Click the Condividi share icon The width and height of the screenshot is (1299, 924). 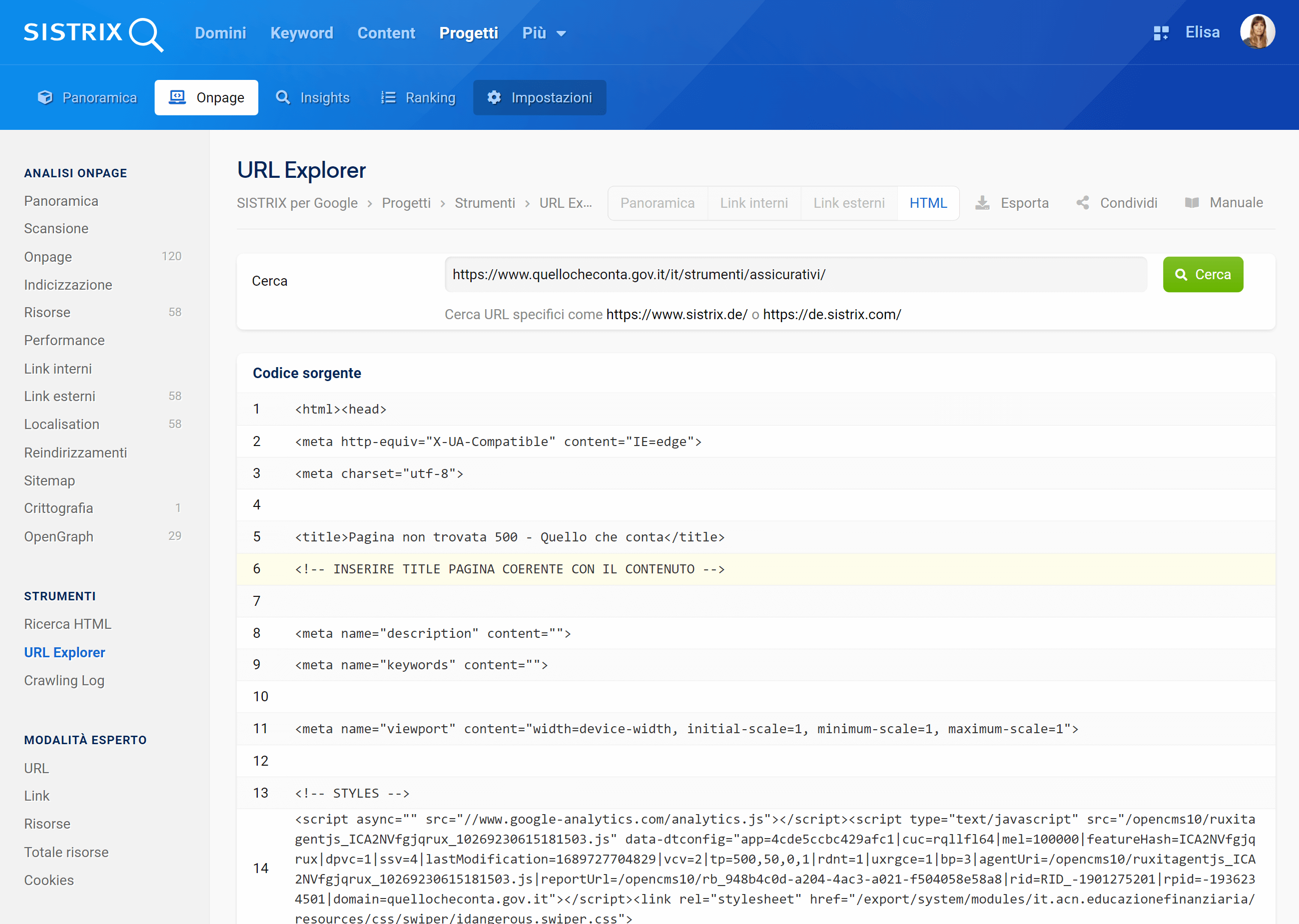point(1083,203)
